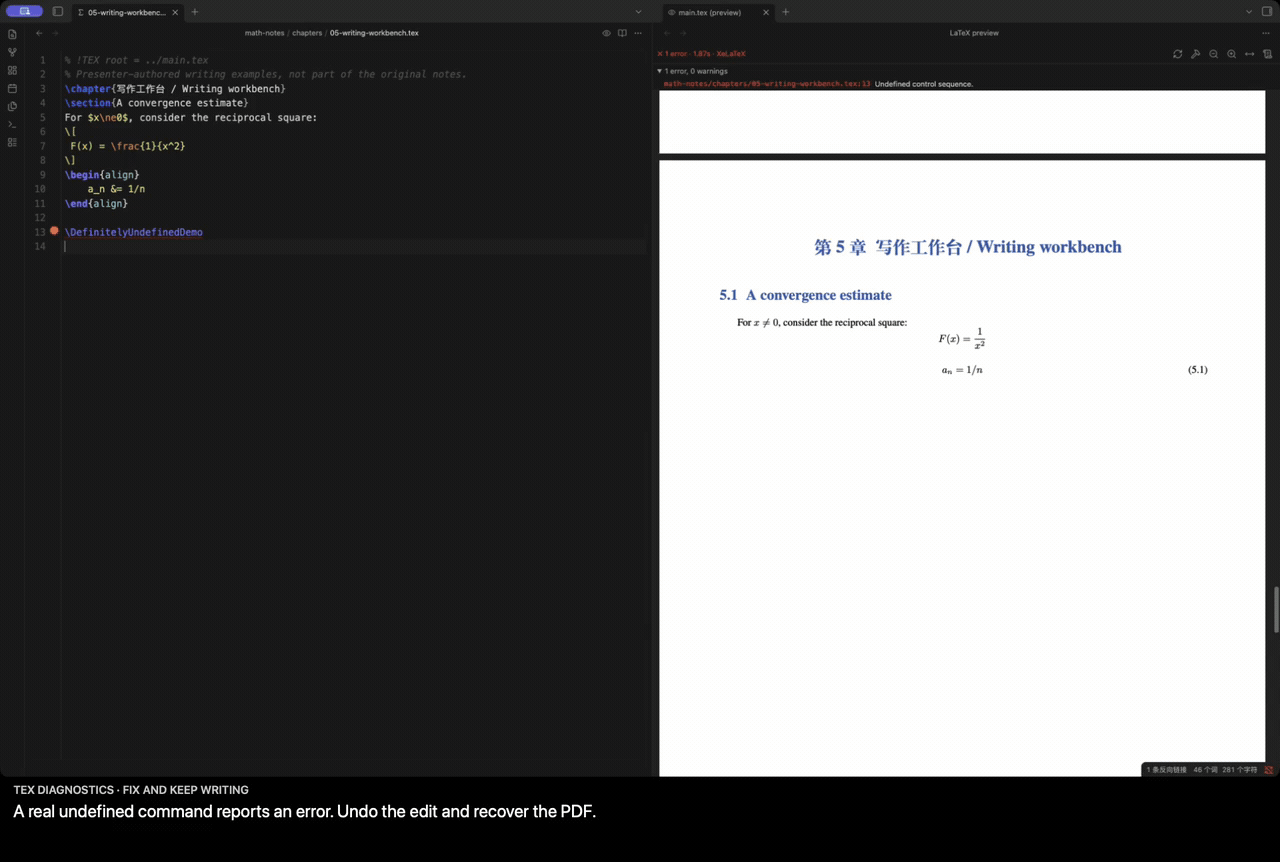Click the '1 error · 1.87s · XeLaTeX' status
1280x862 pixels.
(x=701, y=54)
